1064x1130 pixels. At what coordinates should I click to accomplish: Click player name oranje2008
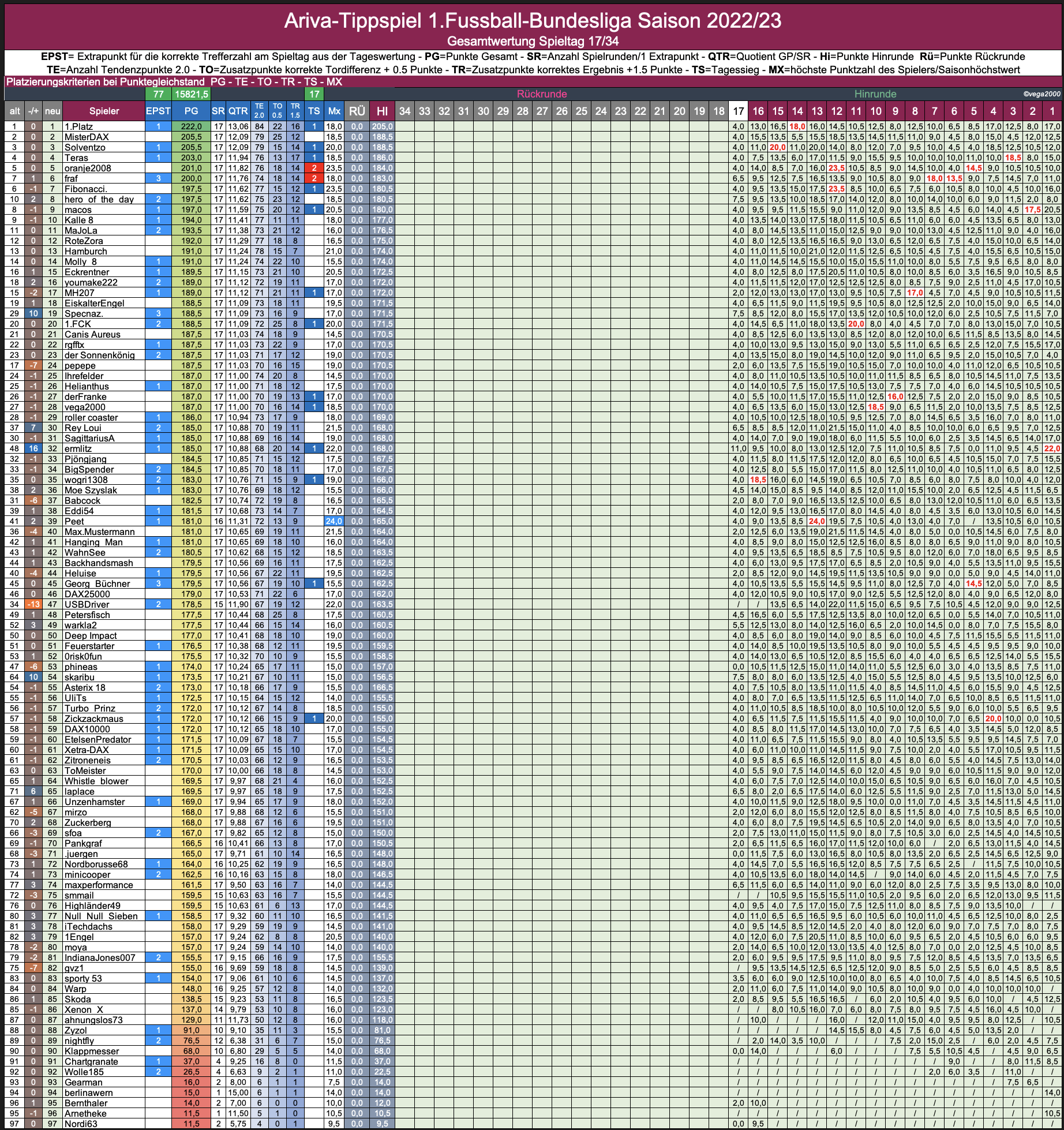tap(88, 168)
